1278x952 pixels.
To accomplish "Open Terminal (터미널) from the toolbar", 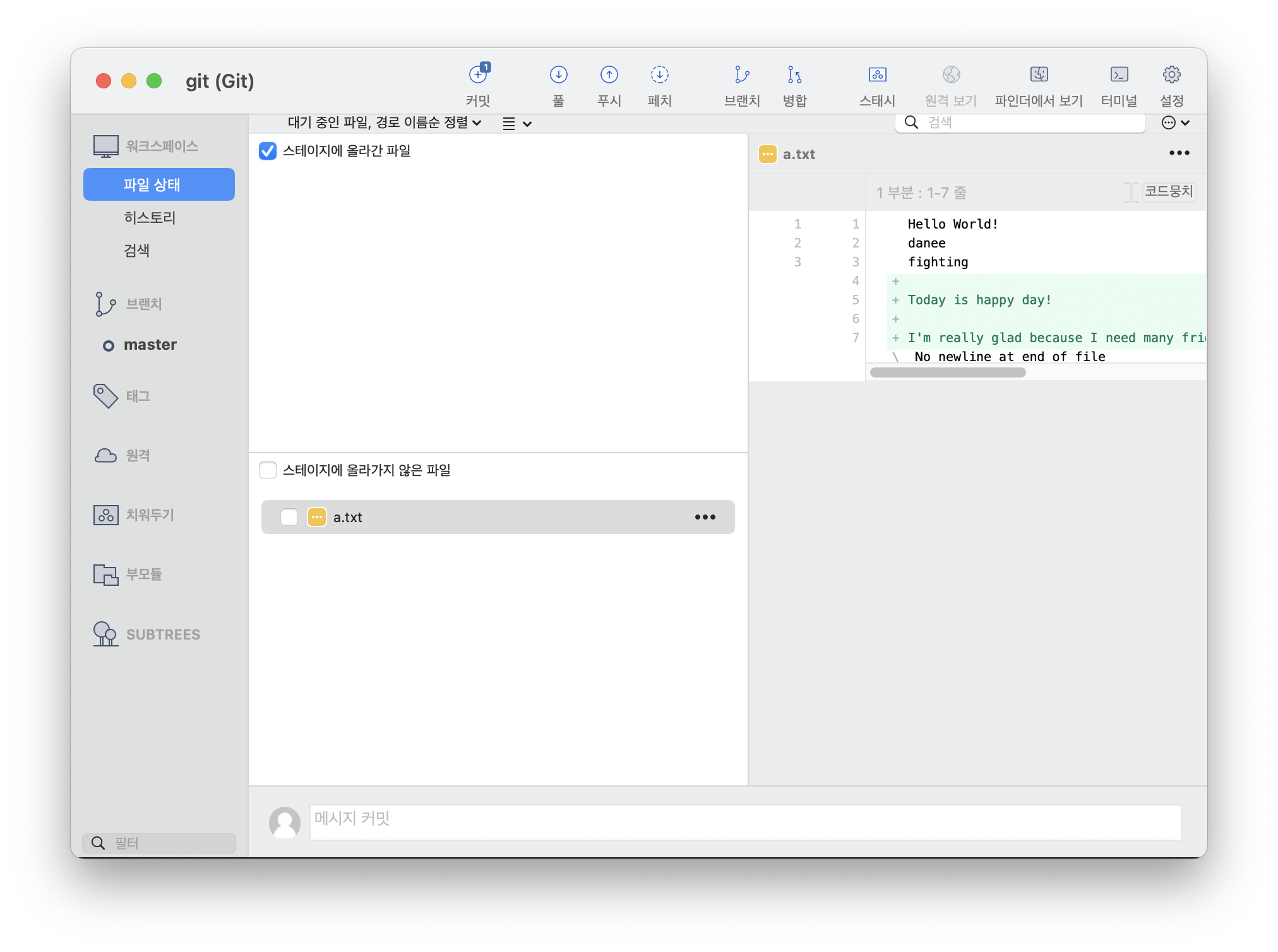I will click(1119, 75).
